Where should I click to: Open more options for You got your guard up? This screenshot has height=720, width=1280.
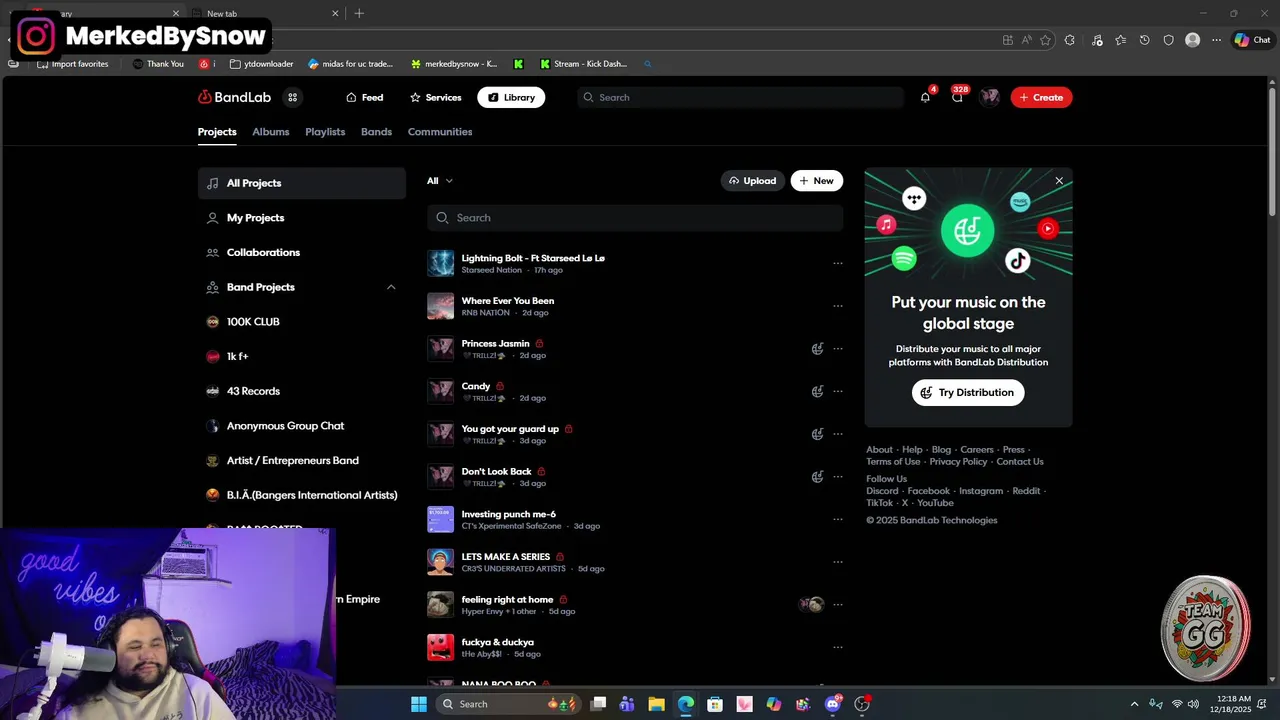(838, 434)
